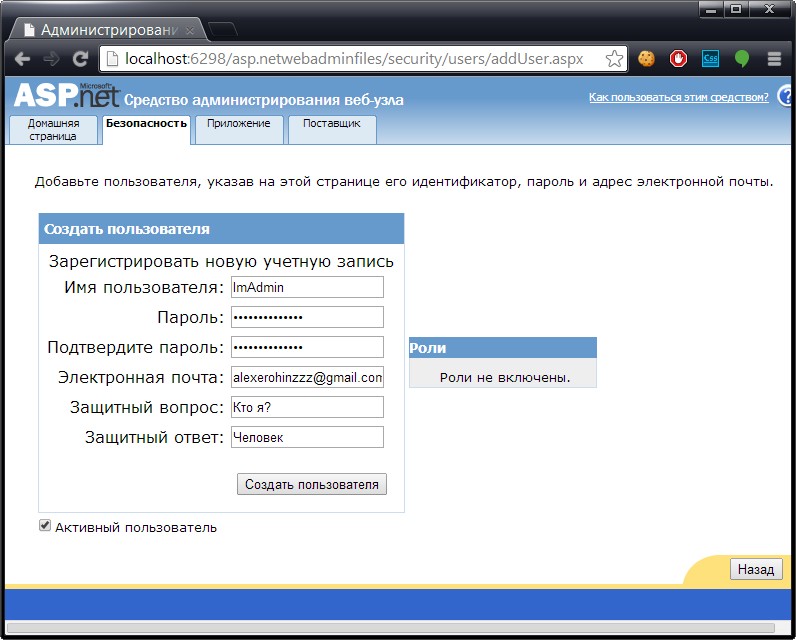Open the CSS extension icon
This screenshot has width=796, height=640.
pyautogui.click(x=710, y=59)
